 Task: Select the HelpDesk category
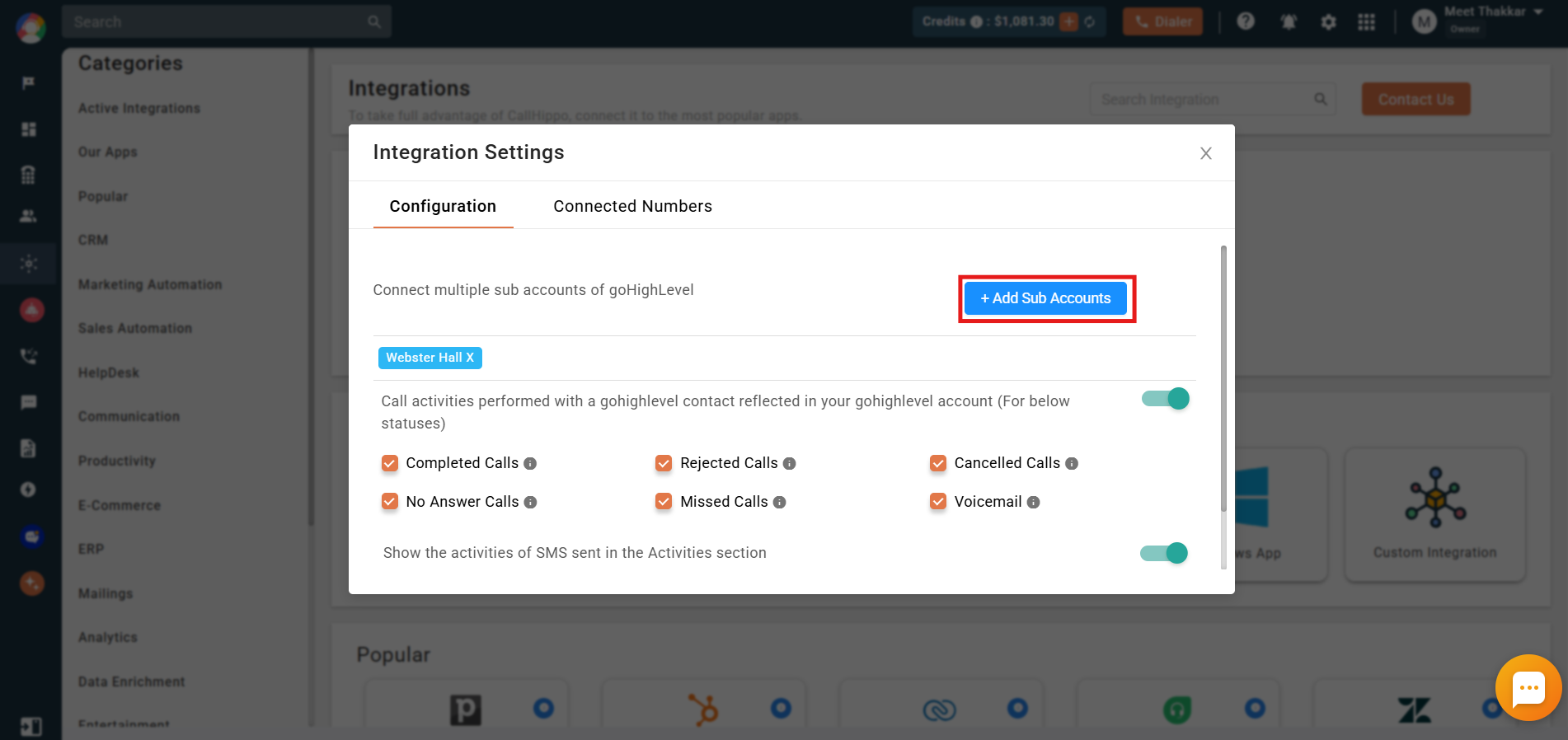click(x=109, y=373)
